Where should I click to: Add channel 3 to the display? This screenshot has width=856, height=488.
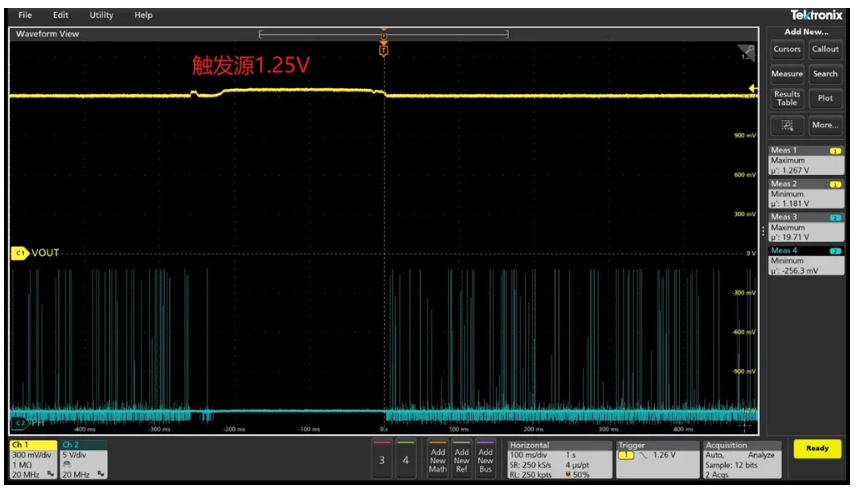381,459
